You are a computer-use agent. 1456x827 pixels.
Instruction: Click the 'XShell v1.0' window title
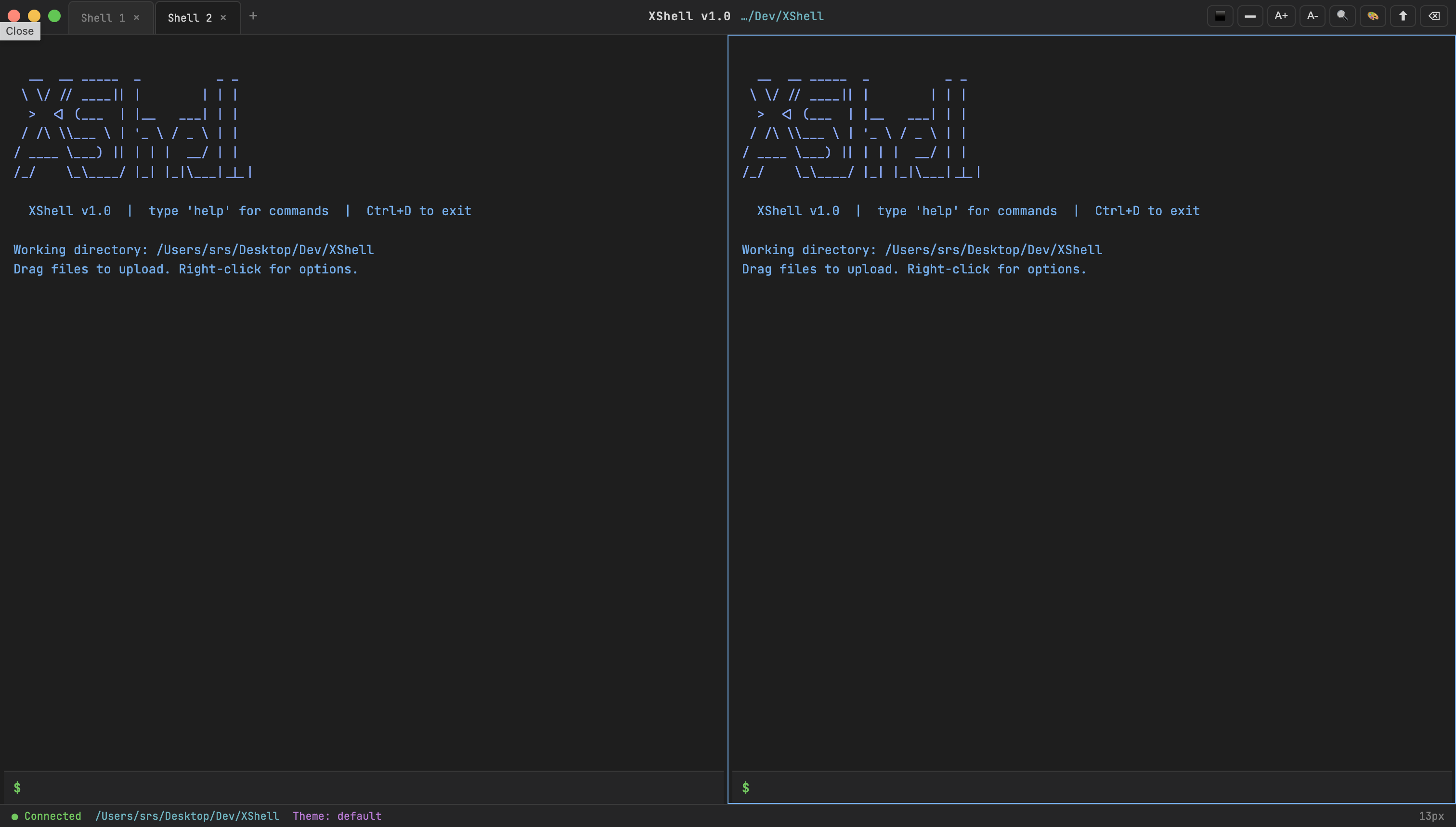(x=689, y=16)
